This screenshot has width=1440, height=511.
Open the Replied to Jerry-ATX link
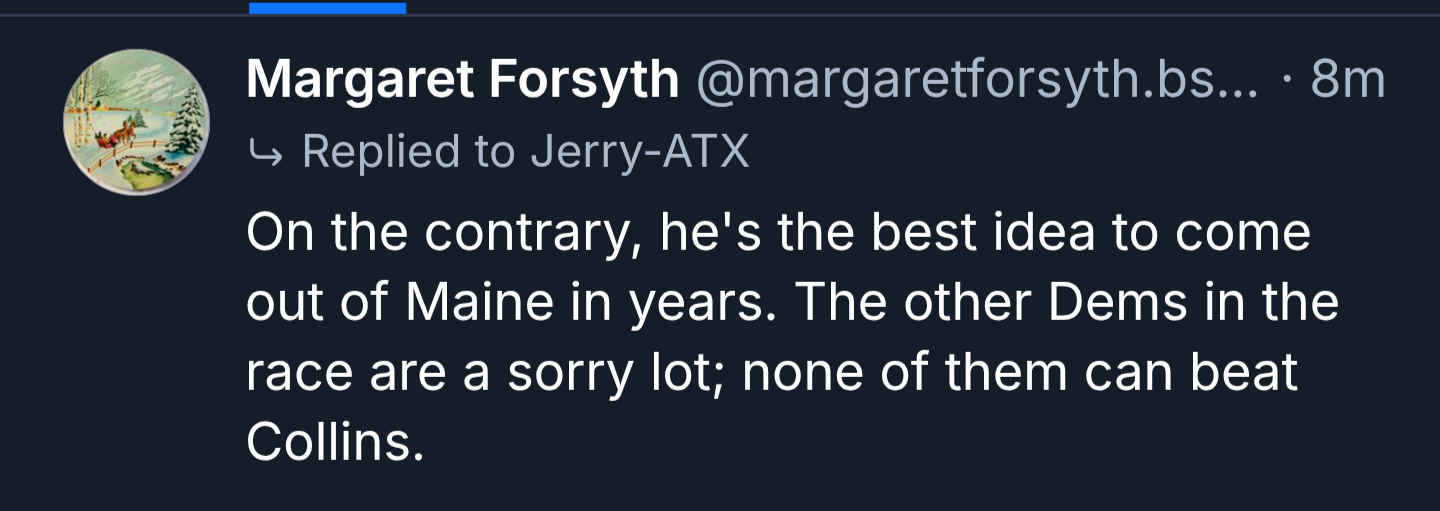pos(524,151)
